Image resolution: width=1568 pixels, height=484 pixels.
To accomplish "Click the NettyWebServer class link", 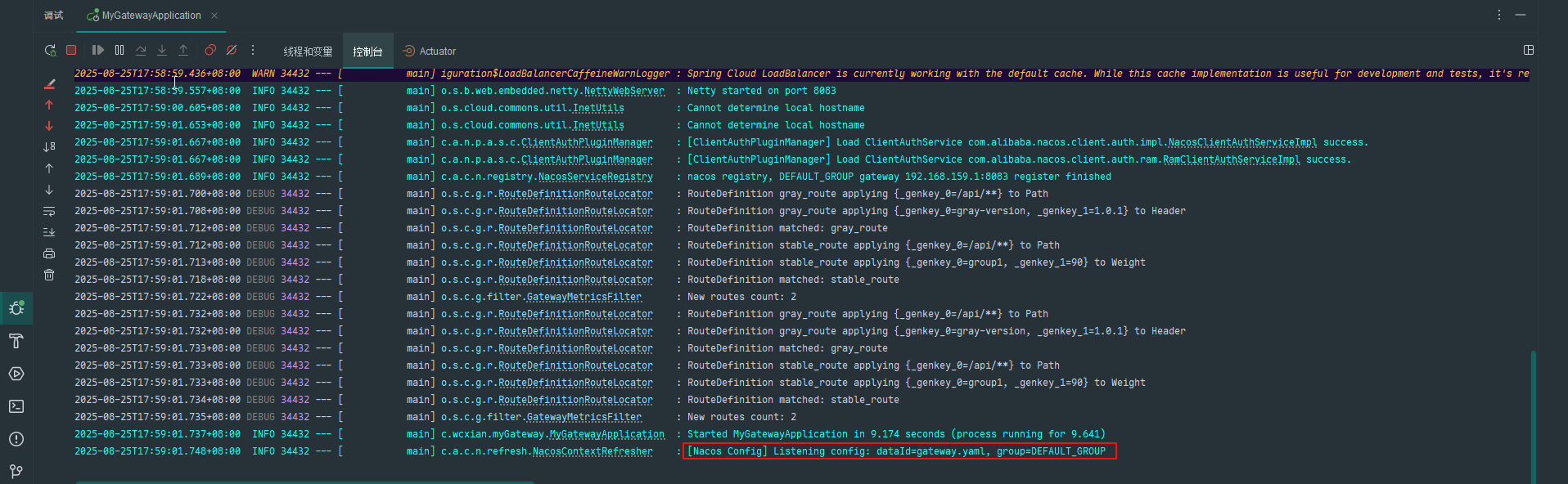I will [x=624, y=91].
